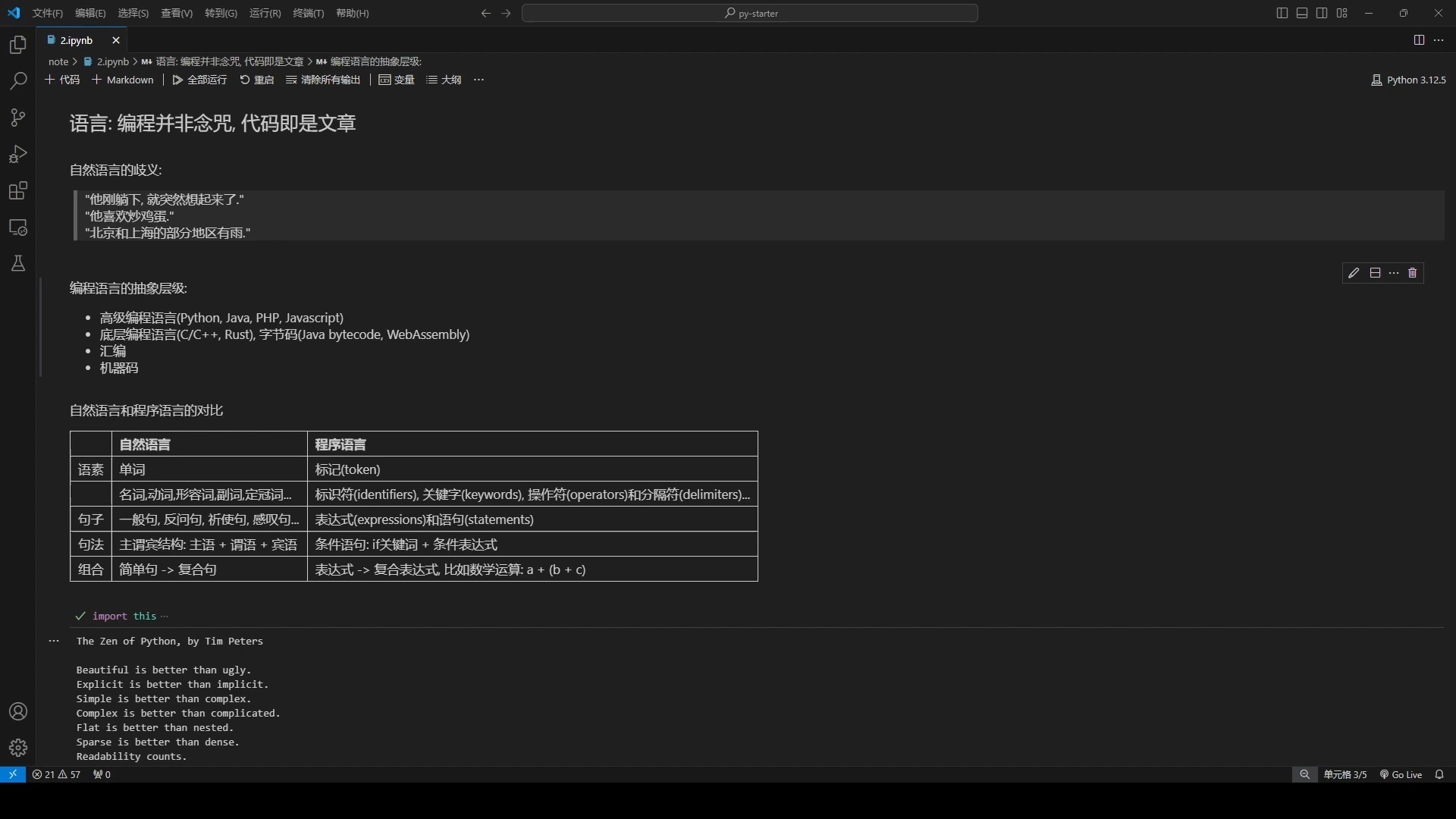1456x819 pixels.
Task: Run all cells with 全部运行
Action: tap(199, 80)
